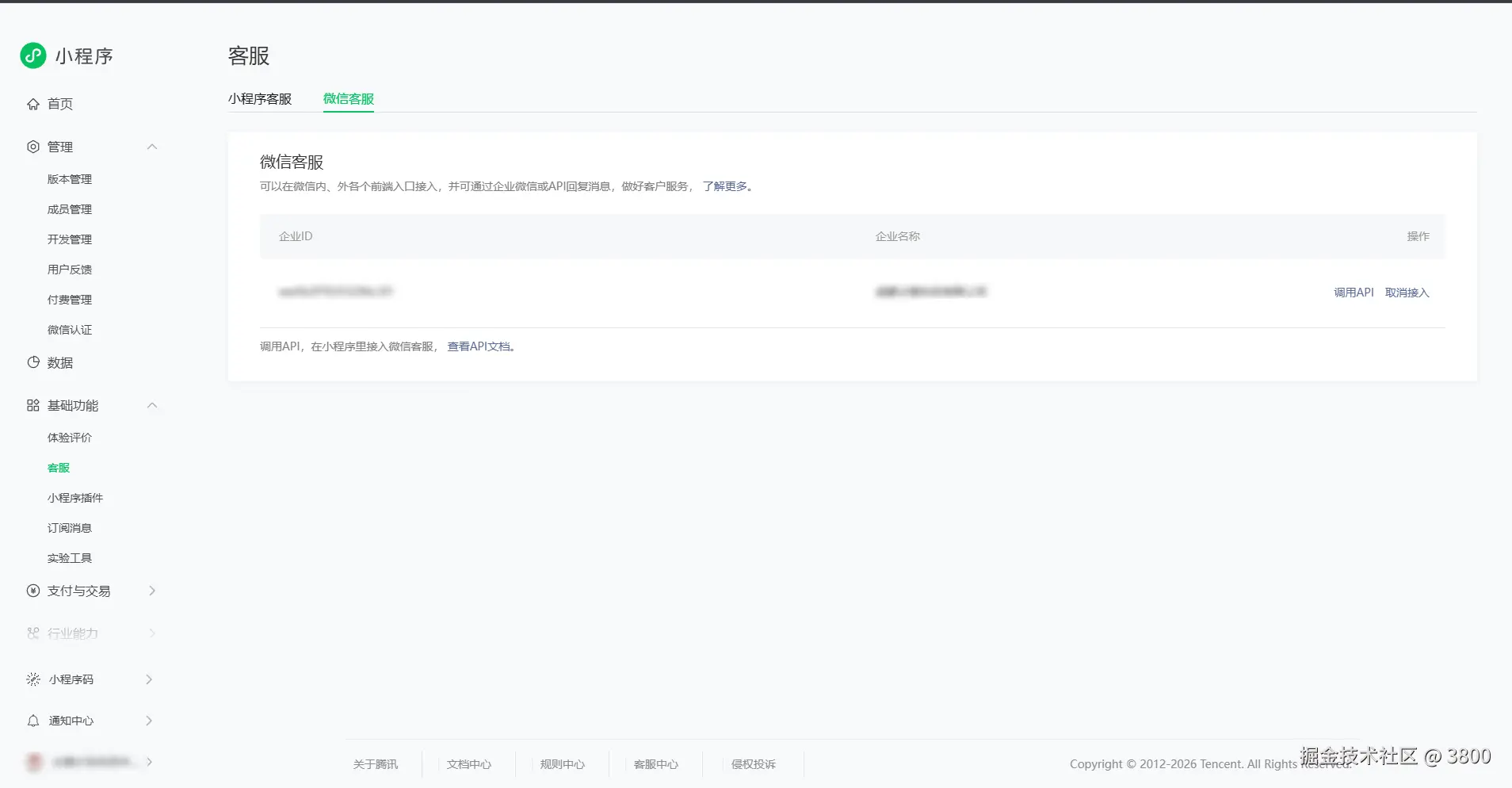Viewport: 1512px width, 788px height.
Task: Click the 小程序 title text beside the logo
Action: 84,56
